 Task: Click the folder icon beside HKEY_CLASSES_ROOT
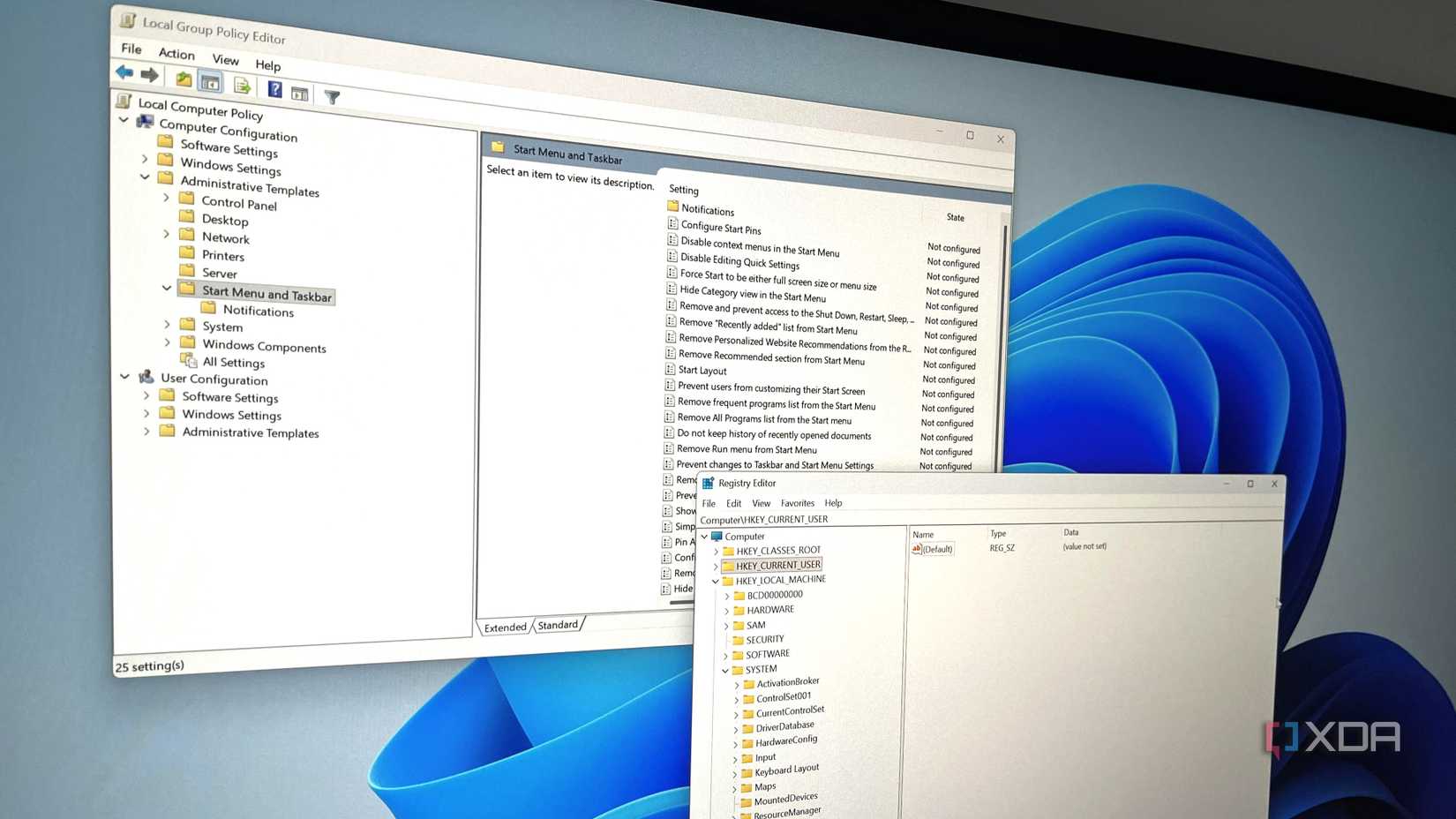[x=728, y=551]
